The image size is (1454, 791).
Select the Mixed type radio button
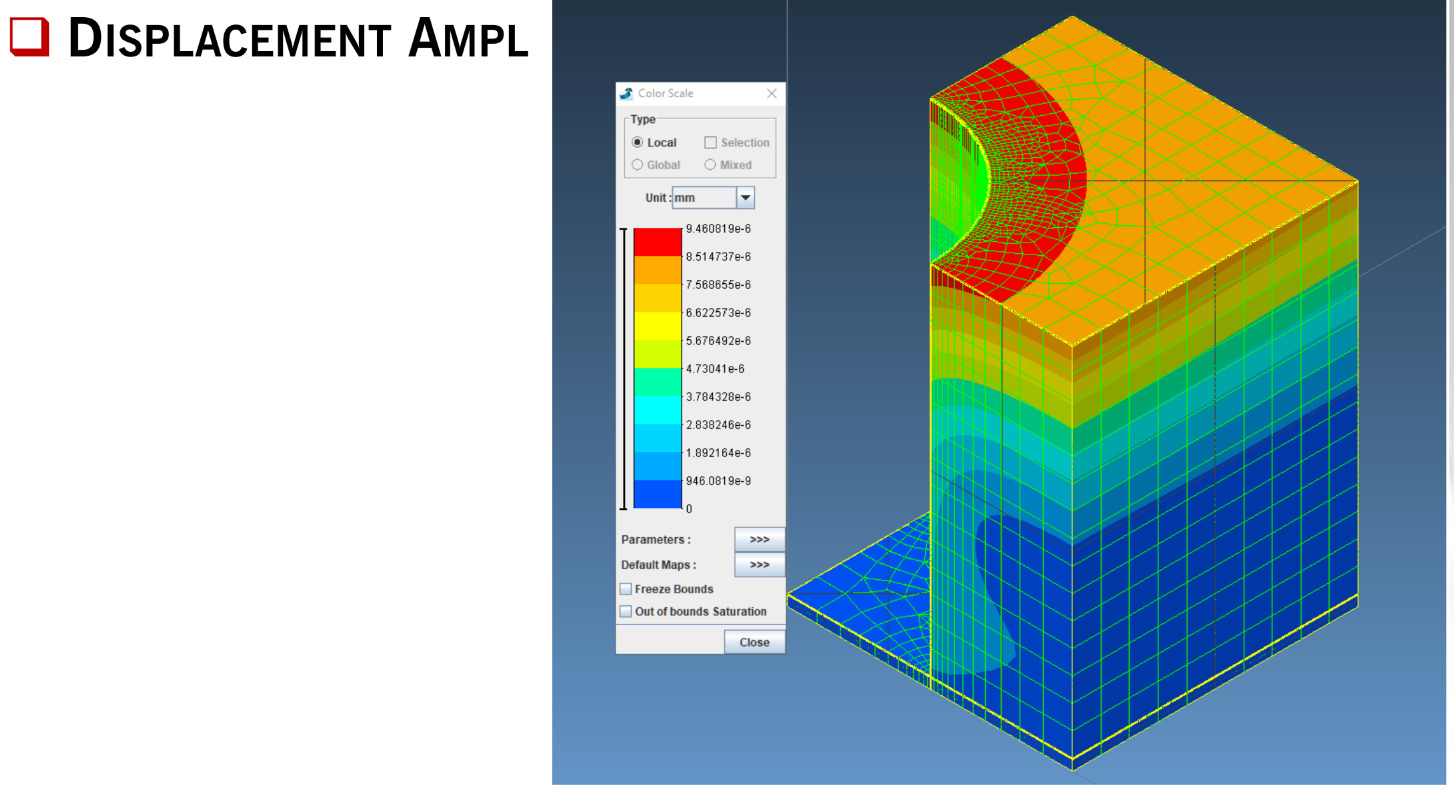click(x=710, y=165)
